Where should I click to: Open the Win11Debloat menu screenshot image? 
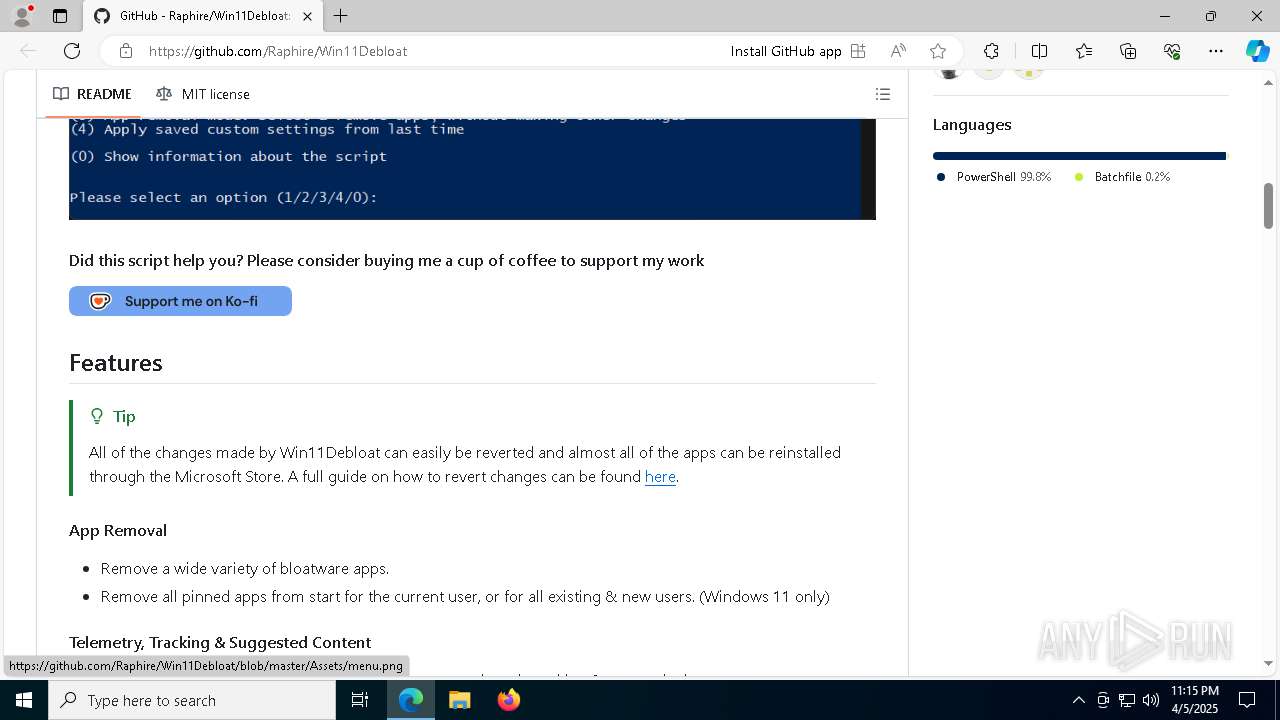pyautogui.click(x=472, y=169)
